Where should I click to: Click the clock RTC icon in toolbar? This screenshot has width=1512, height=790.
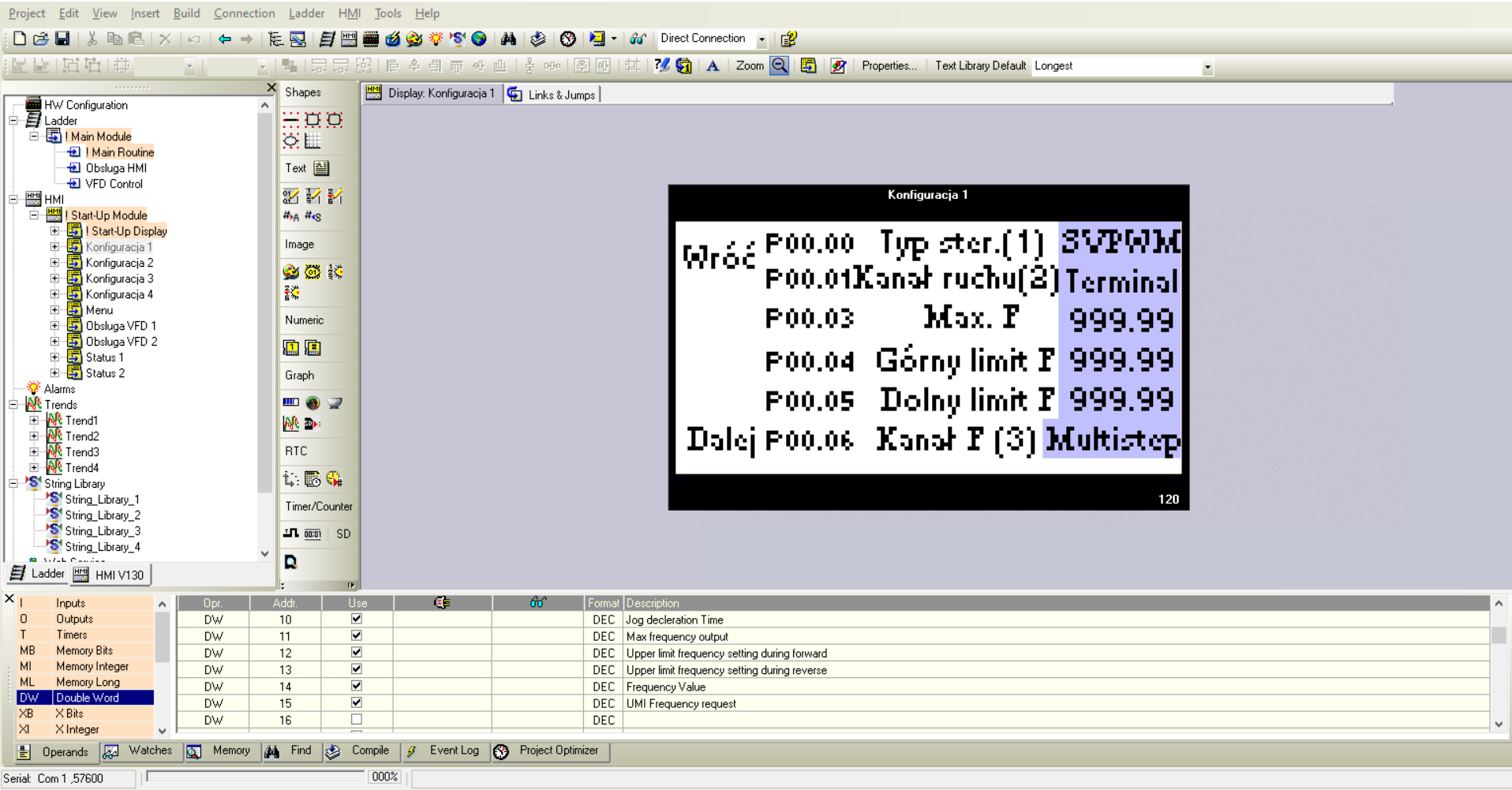[x=567, y=39]
